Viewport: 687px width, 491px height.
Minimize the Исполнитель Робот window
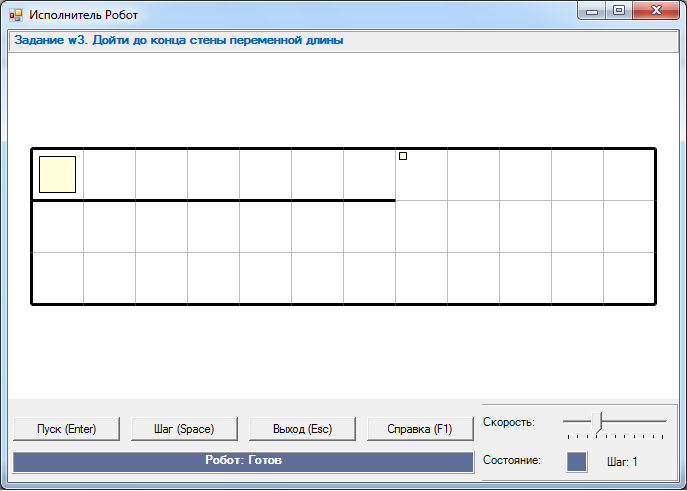[x=593, y=11]
